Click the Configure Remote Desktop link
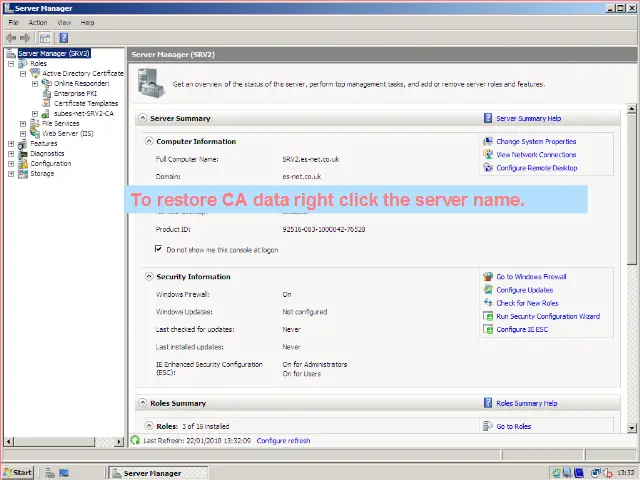640x480 pixels. [x=536, y=168]
